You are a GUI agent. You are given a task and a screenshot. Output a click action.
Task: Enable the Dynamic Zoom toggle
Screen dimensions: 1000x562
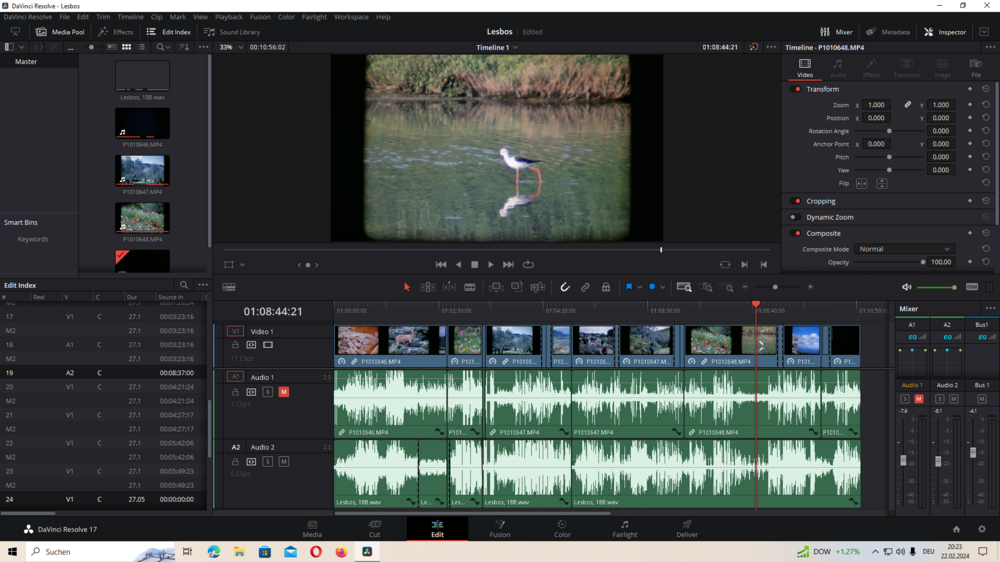[x=794, y=217]
